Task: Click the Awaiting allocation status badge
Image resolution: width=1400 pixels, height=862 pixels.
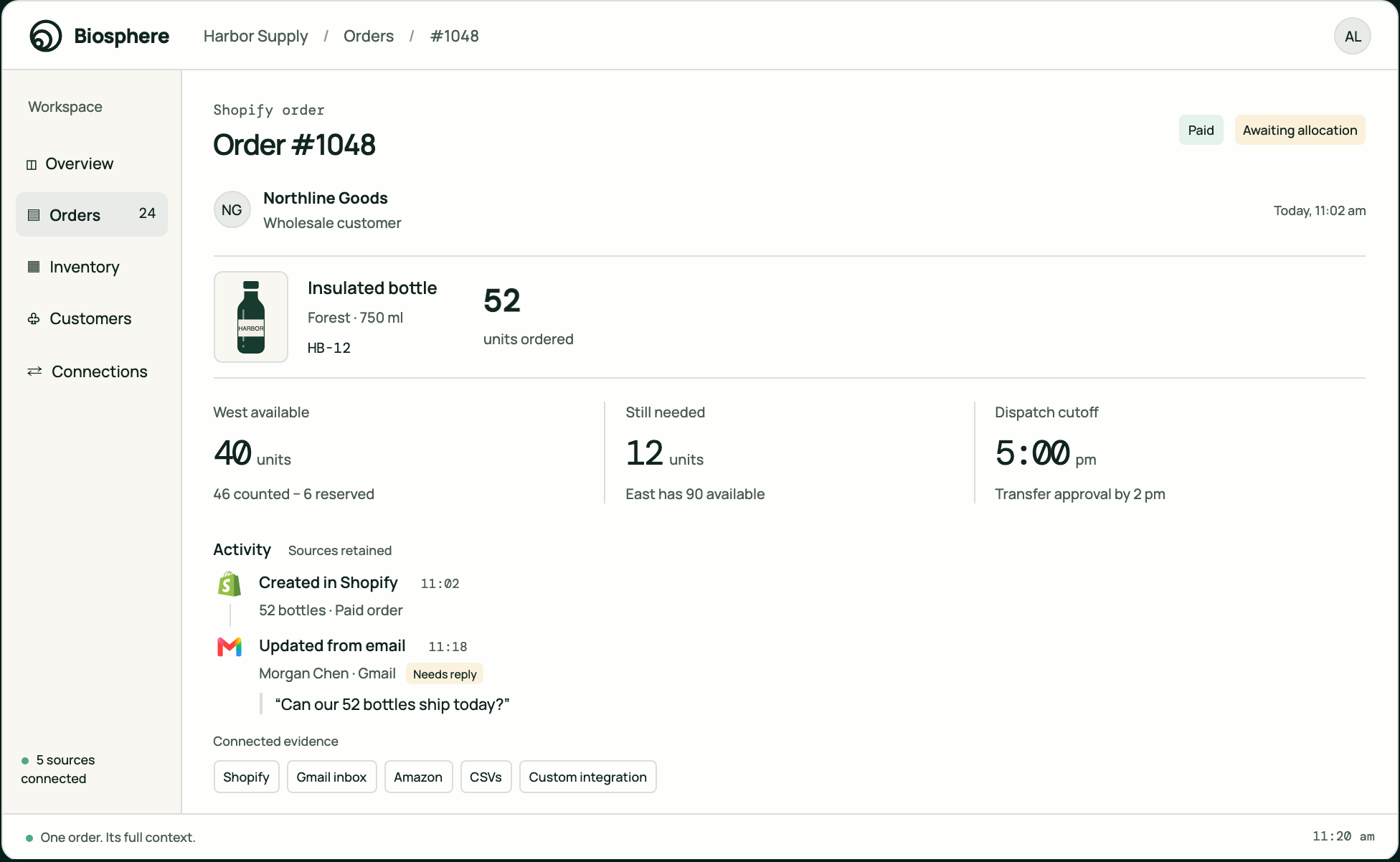Action: (1300, 130)
